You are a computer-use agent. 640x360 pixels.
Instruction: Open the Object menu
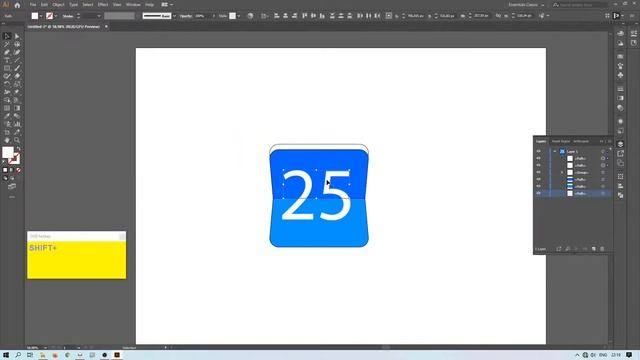click(58, 5)
